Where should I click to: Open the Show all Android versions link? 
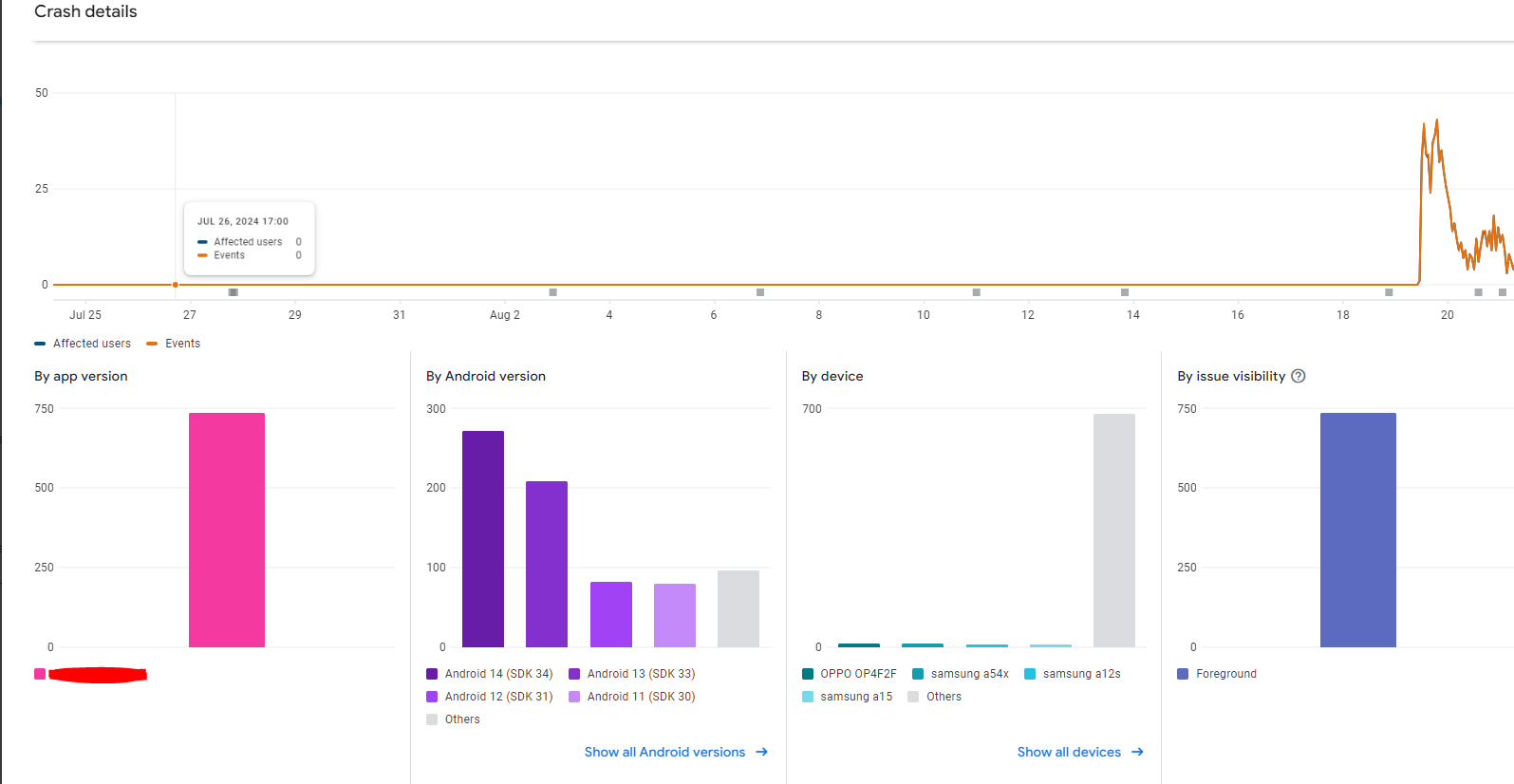coord(664,752)
